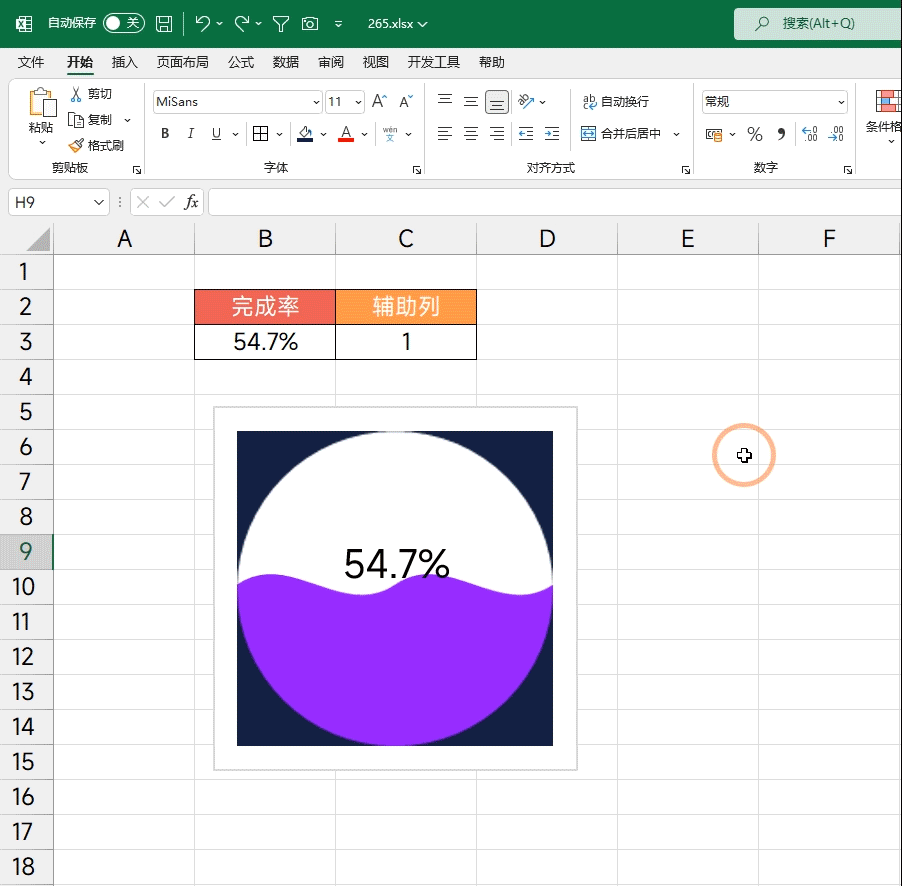Open the font color palette dropdown
The height and width of the screenshot is (886, 902).
click(x=364, y=134)
